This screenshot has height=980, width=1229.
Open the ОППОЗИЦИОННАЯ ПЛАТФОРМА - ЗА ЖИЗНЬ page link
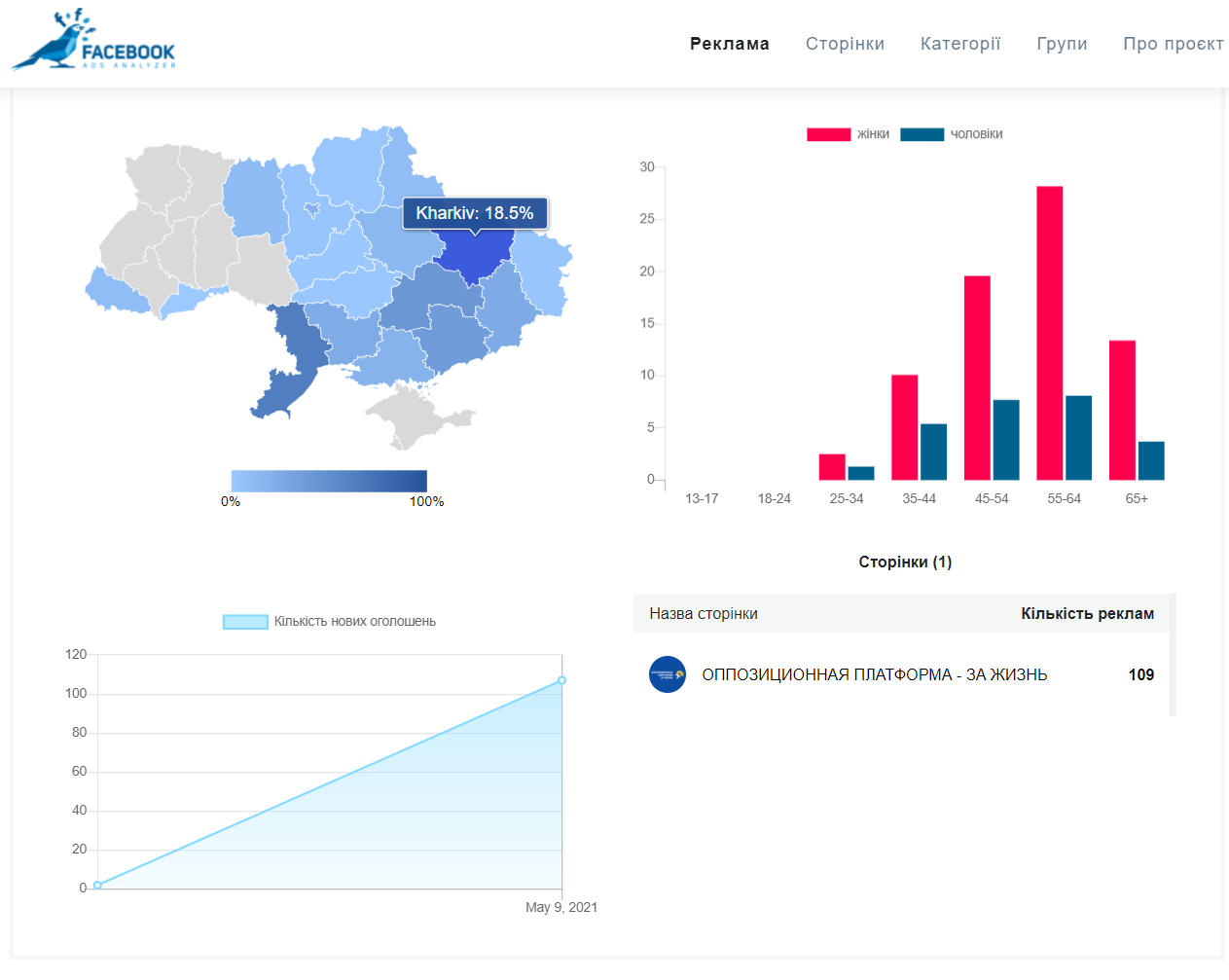click(x=874, y=674)
